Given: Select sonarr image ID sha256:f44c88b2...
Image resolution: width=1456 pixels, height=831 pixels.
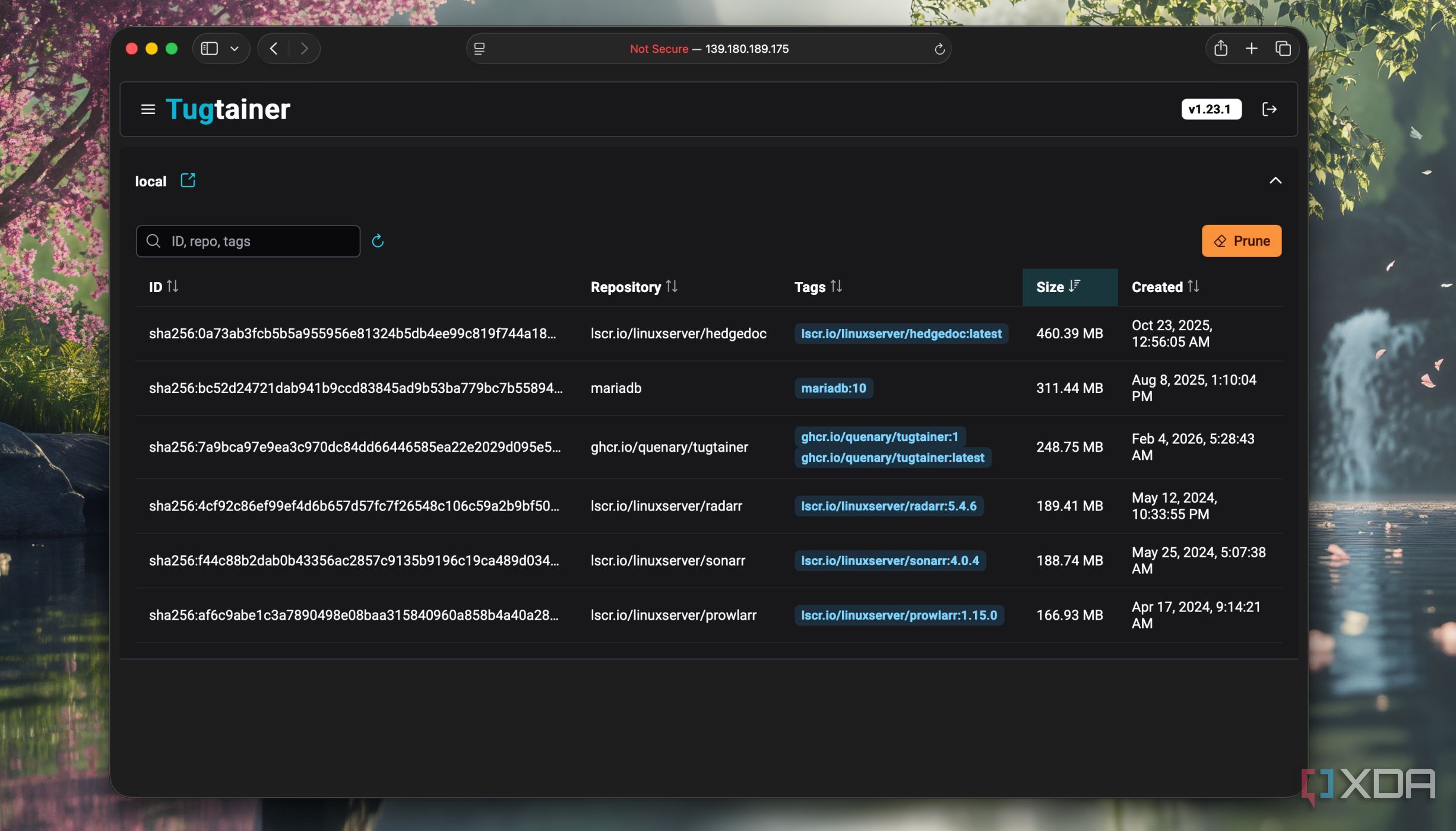Looking at the screenshot, I should tap(354, 561).
